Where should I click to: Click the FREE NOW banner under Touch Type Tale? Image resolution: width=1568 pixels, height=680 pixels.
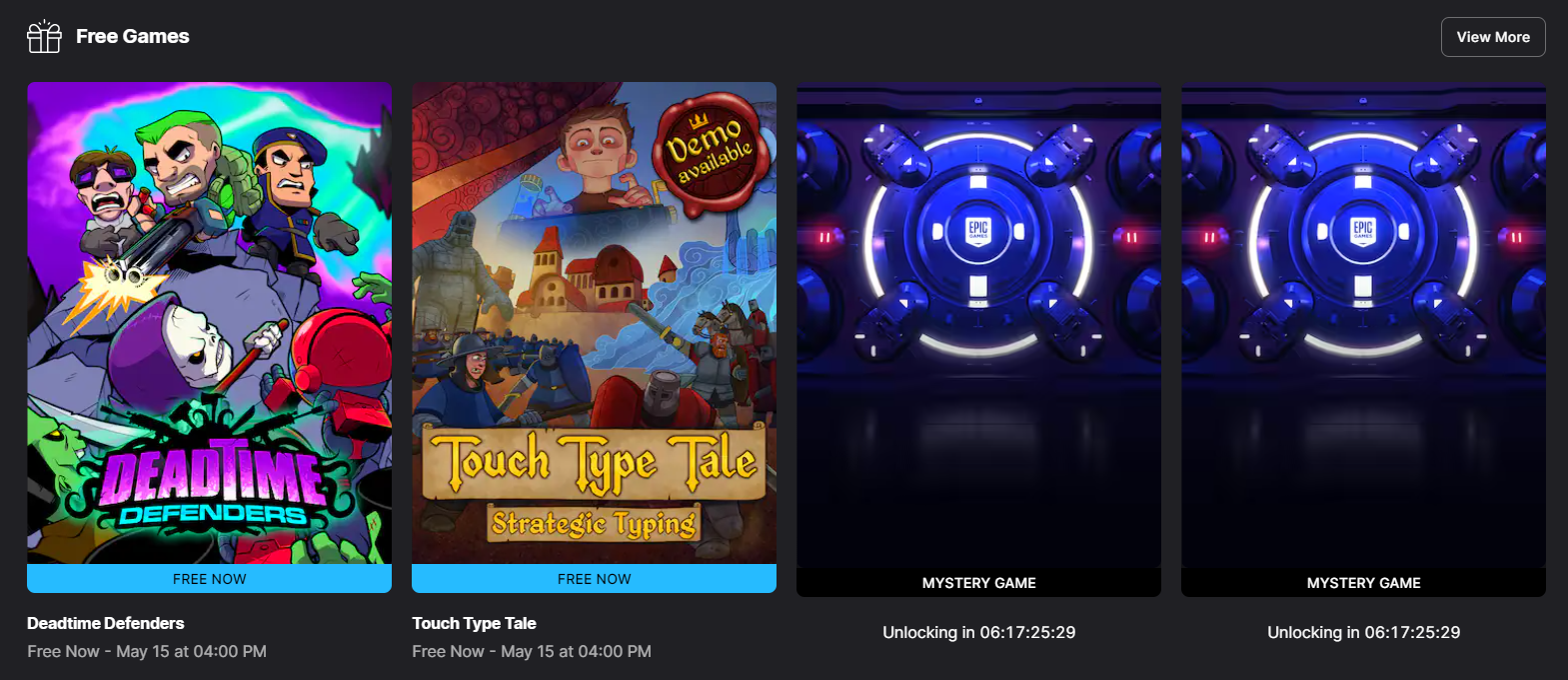(594, 579)
